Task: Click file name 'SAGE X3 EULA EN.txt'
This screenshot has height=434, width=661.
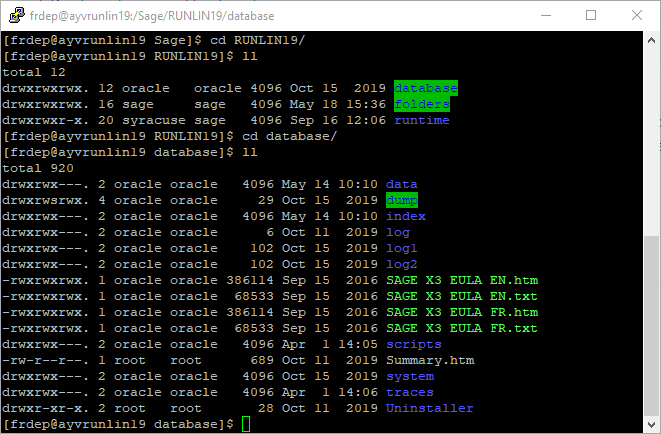Action: 462,296
